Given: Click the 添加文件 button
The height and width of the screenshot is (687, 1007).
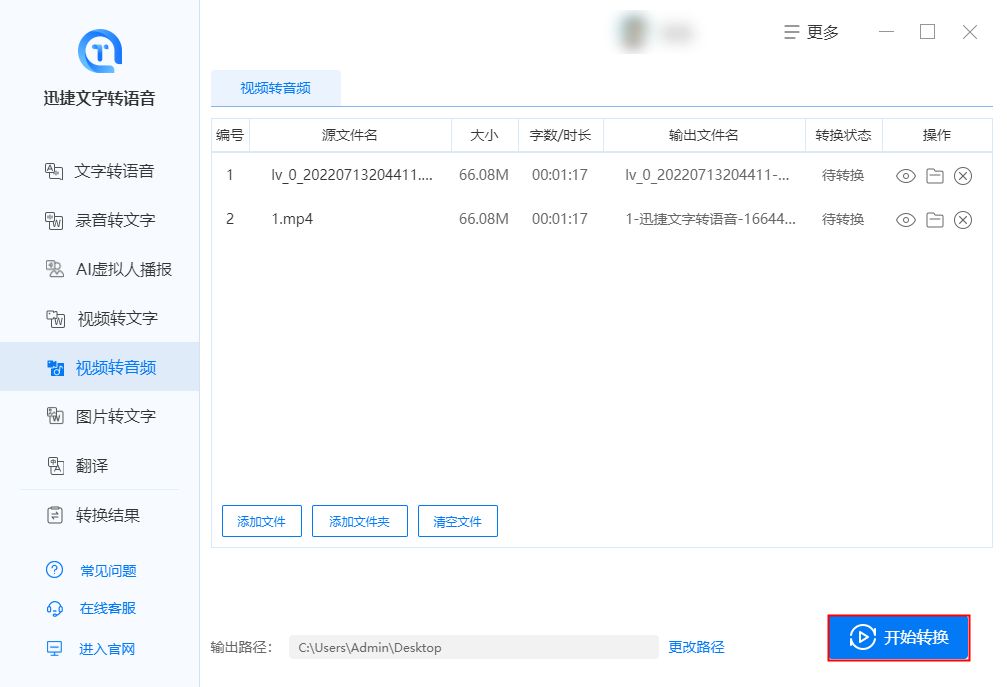Looking at the screenshot, I should [x=261, y=521].
